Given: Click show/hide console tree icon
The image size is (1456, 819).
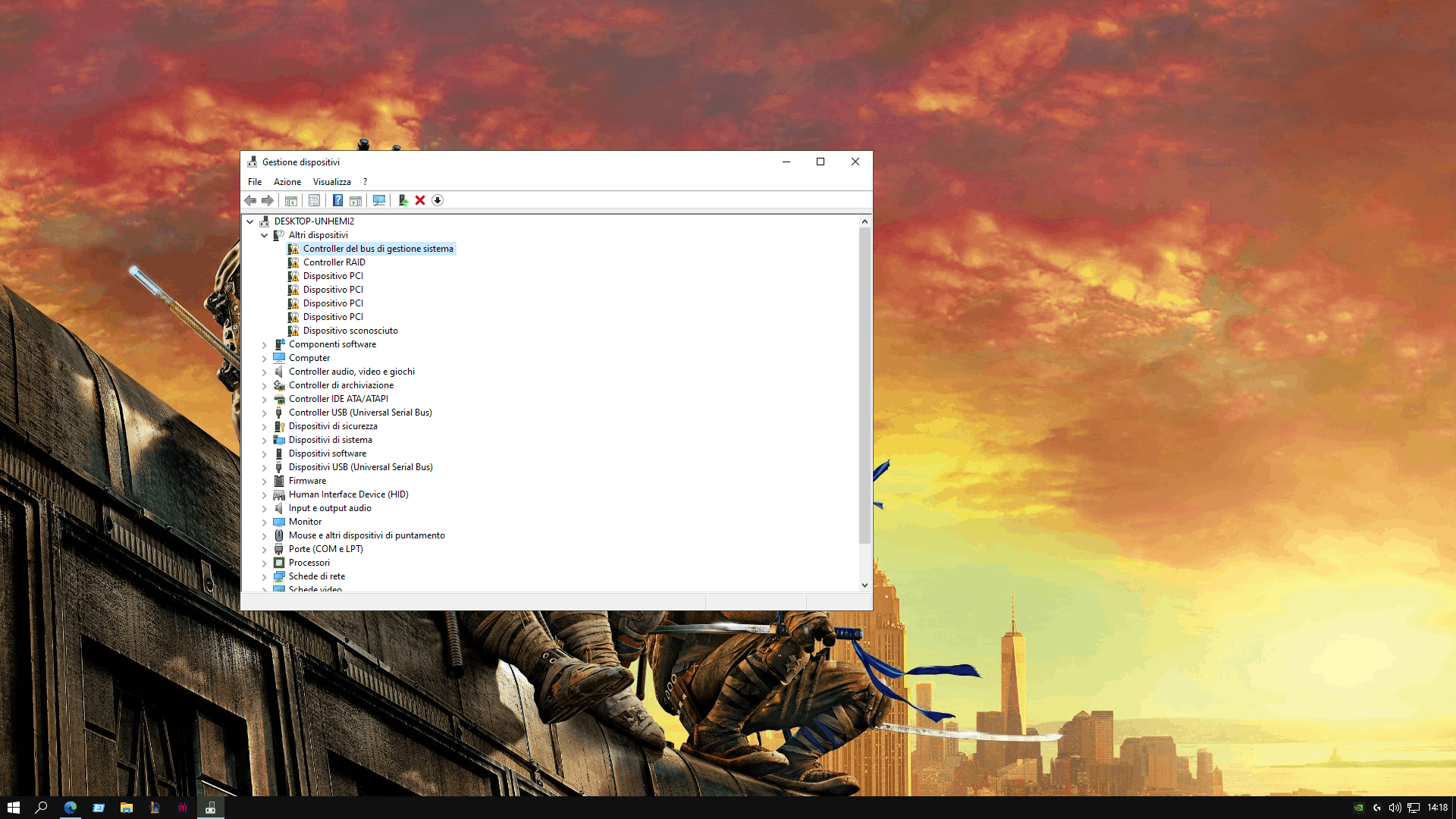Looking at the screenshot, I should coord(290,200).
